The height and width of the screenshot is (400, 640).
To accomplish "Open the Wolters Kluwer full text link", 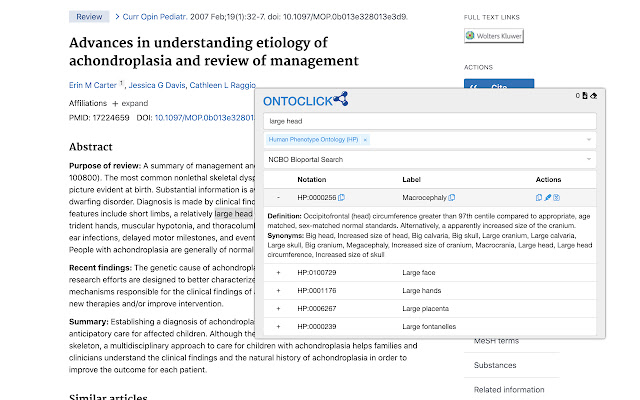I will 494,36.
